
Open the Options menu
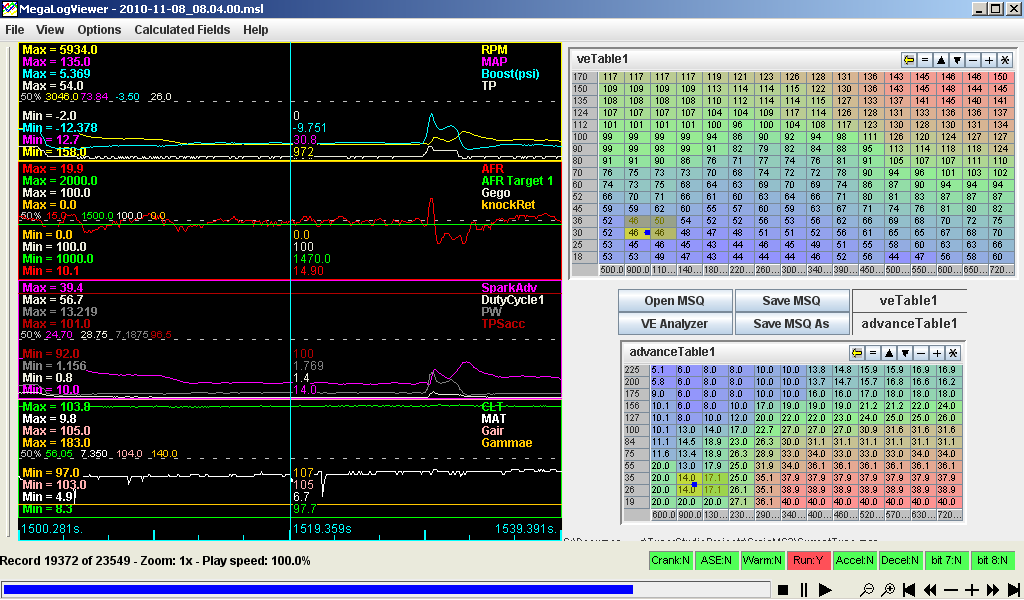99,30
